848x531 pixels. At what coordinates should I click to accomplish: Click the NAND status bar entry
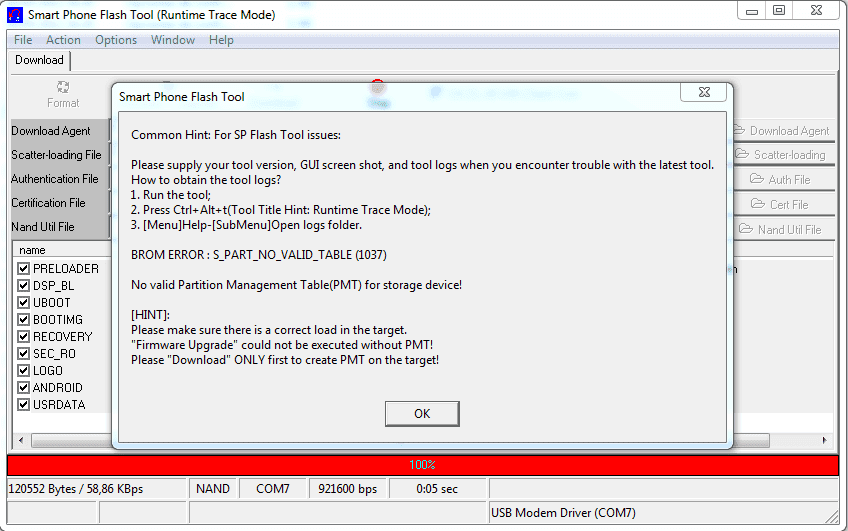pyautogui.click(x=213, y=489)
